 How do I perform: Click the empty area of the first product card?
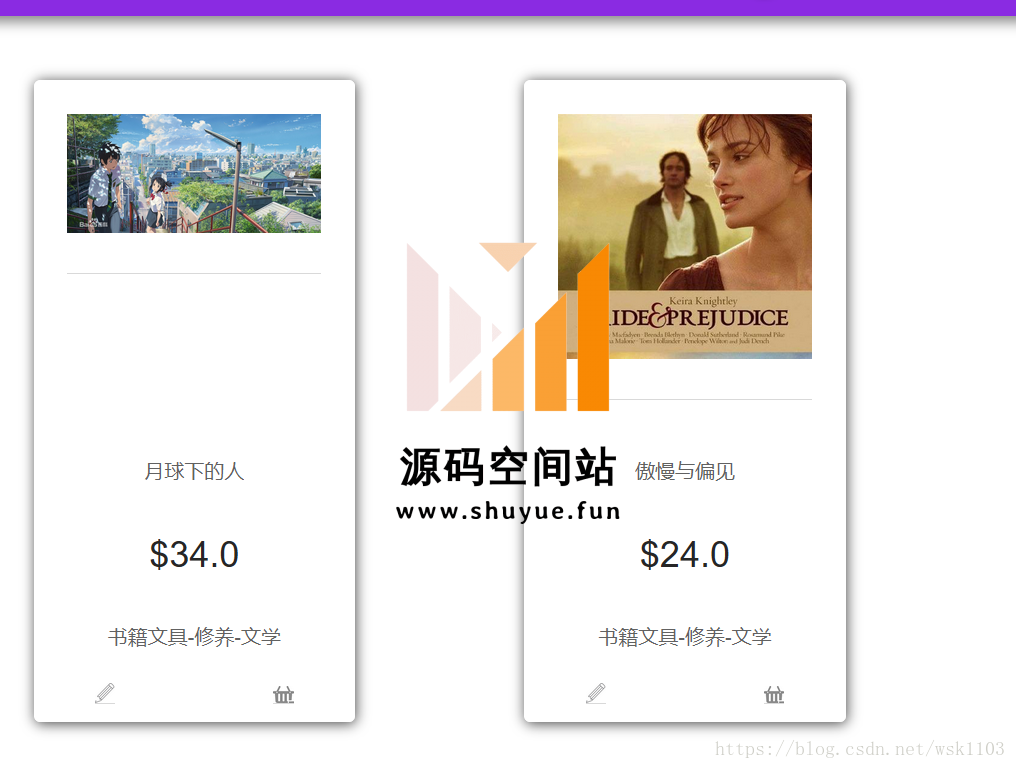194,363
